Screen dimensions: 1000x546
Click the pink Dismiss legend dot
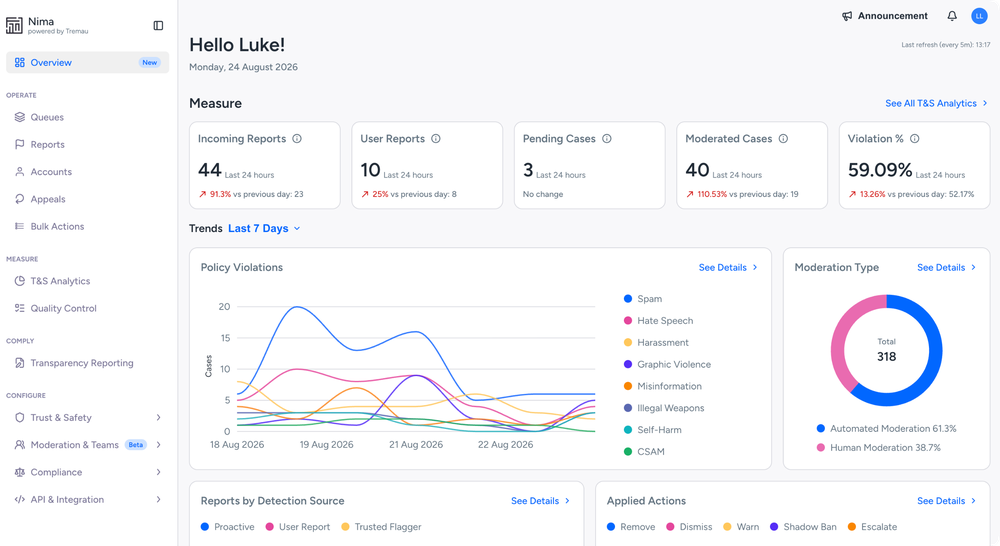[x=670, y=527]
